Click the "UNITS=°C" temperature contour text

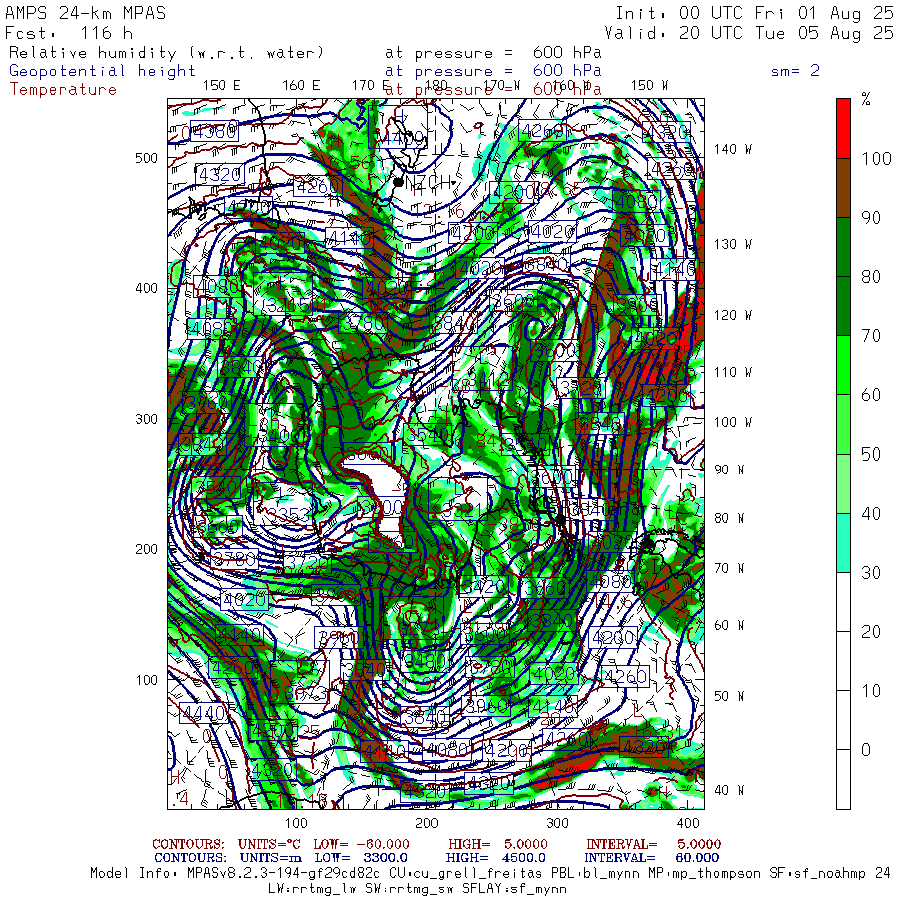271,844
